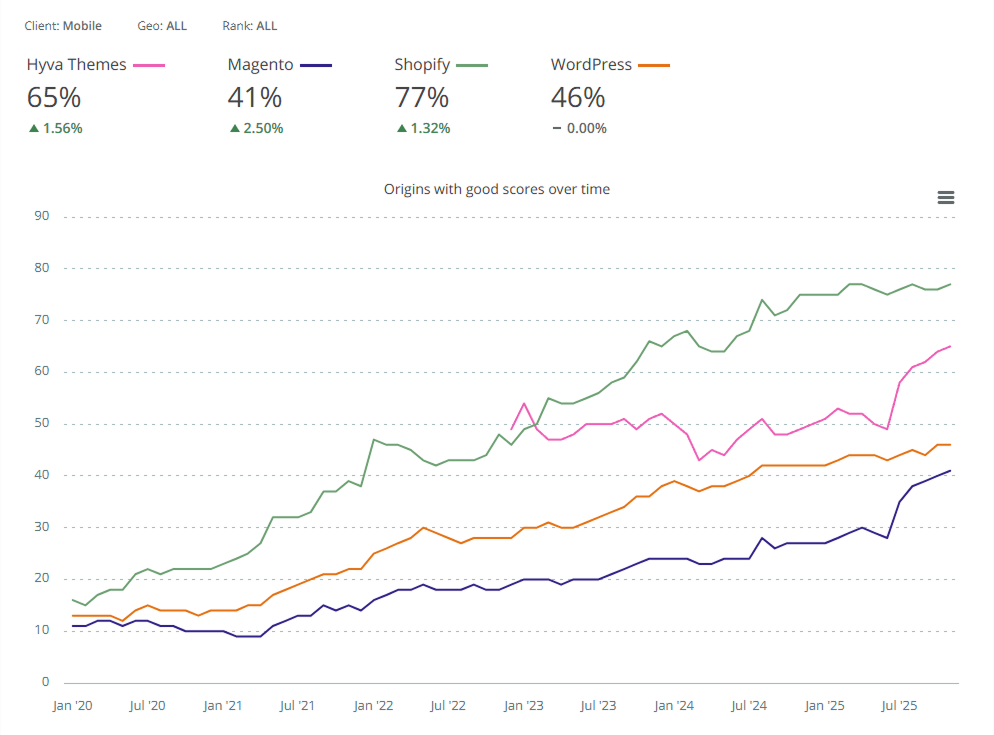Click the chart title Origins with good scores
The image size is (994, 735).
coord(497,189)
